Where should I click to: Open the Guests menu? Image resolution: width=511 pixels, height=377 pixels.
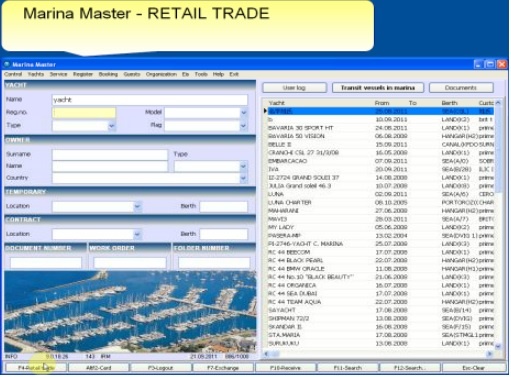(132, 74)
